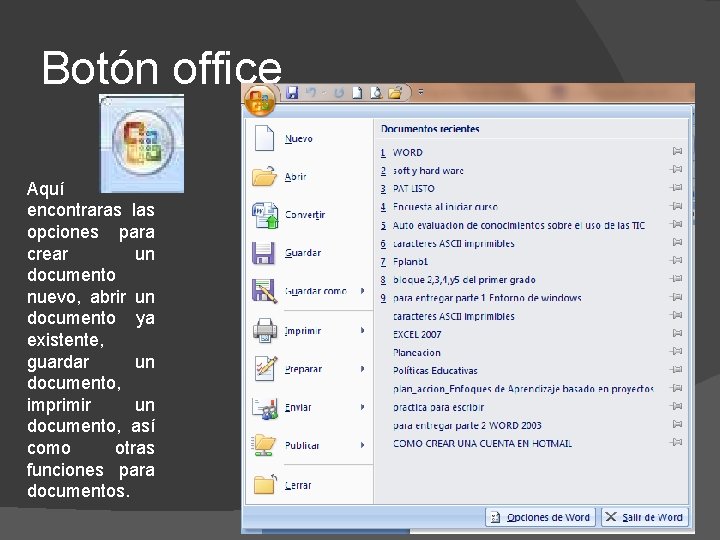The height and width of the screenshot is (540, 720).
Task: Click the Enviar icon
Action: 265,407
